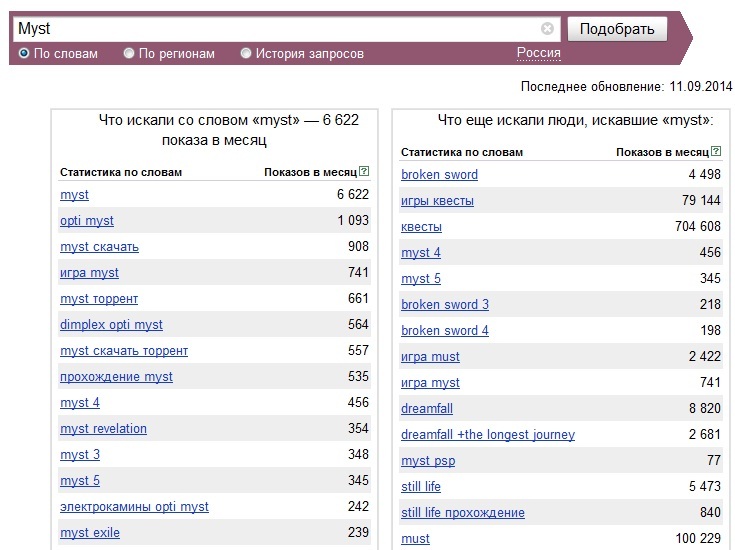The height and width of the screenshot is (550, 735).
Task: Open help icon in right table header
Action: coord(716,151)
